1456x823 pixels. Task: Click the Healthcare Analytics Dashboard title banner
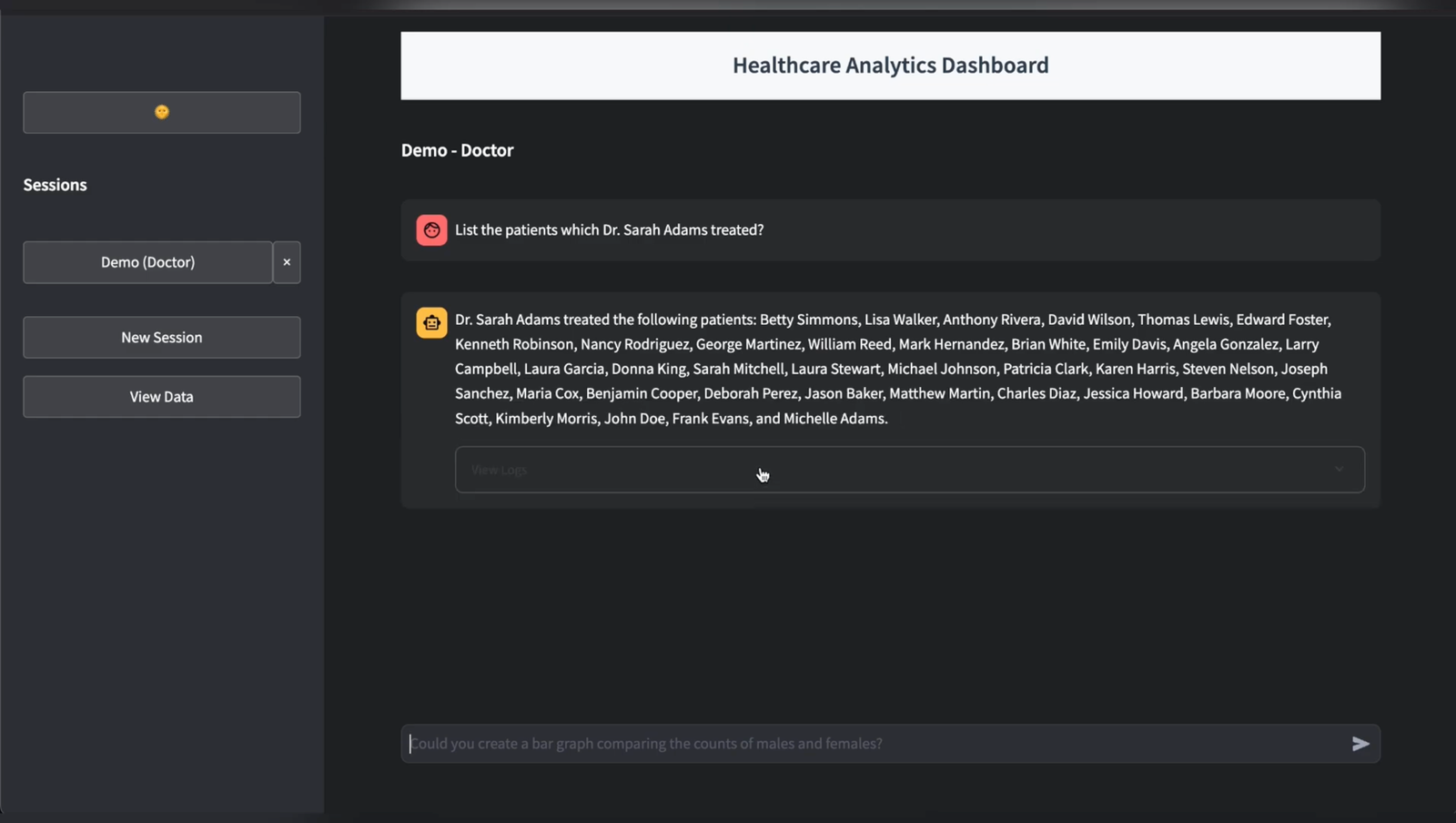click(x=890, y=65)
